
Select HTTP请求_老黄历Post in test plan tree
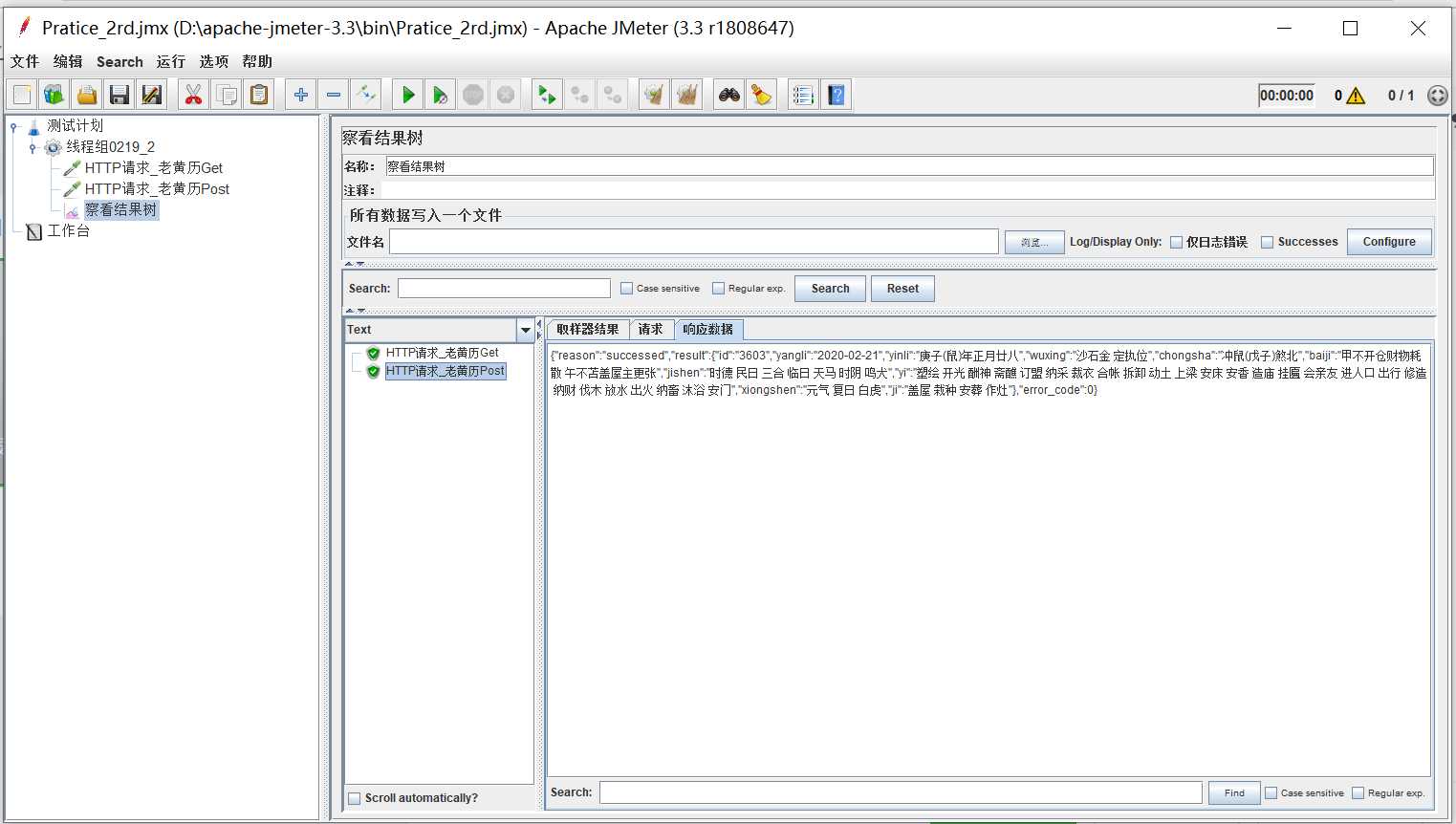point(157,189)
